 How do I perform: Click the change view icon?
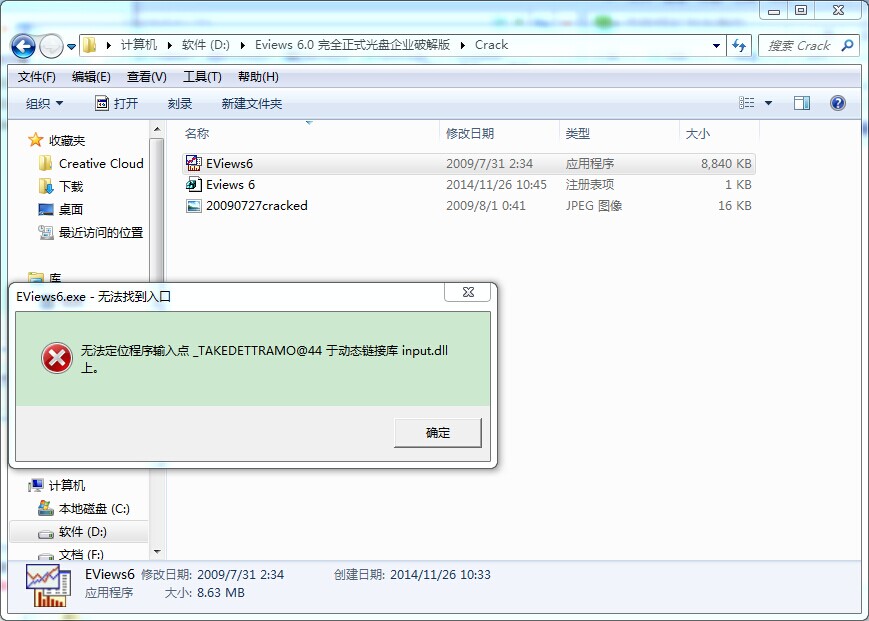[746, 102]
